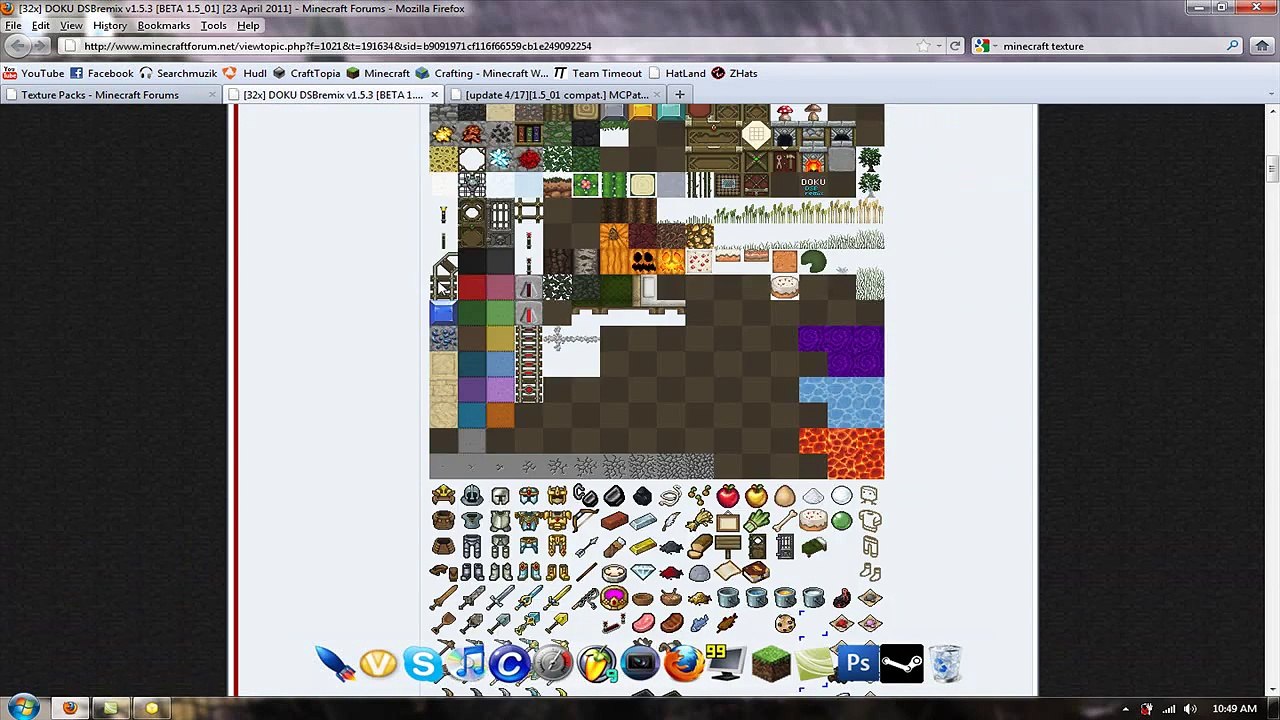Click the search magnifier button
The height and width of the screenshot is (720, 1280).
click(x=1233, y=46)
